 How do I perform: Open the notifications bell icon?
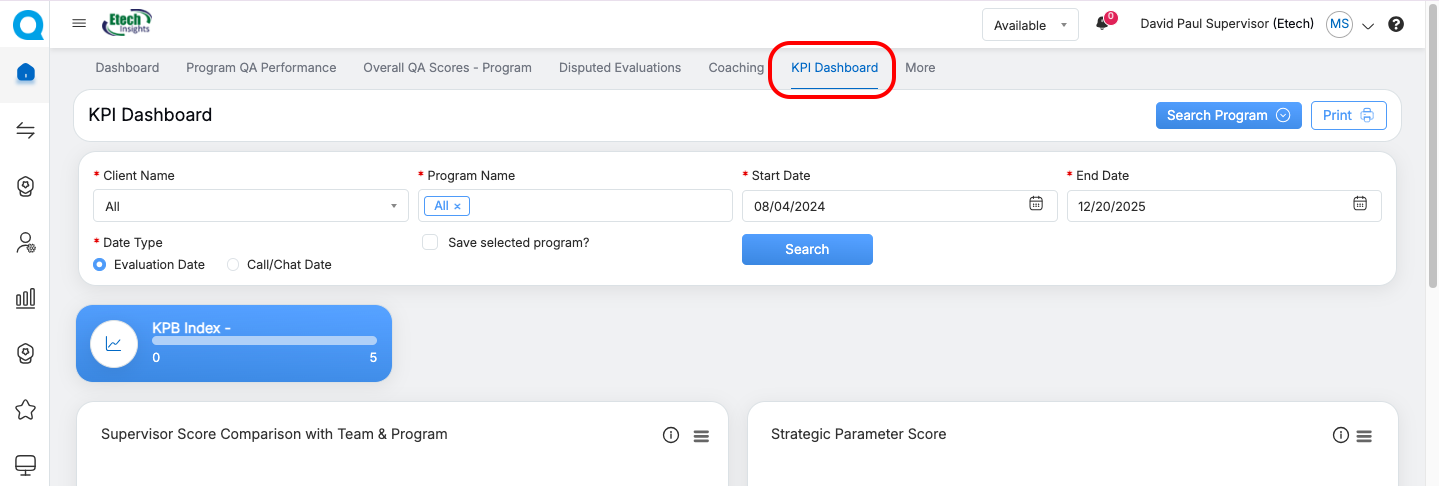click(1102, 24)
